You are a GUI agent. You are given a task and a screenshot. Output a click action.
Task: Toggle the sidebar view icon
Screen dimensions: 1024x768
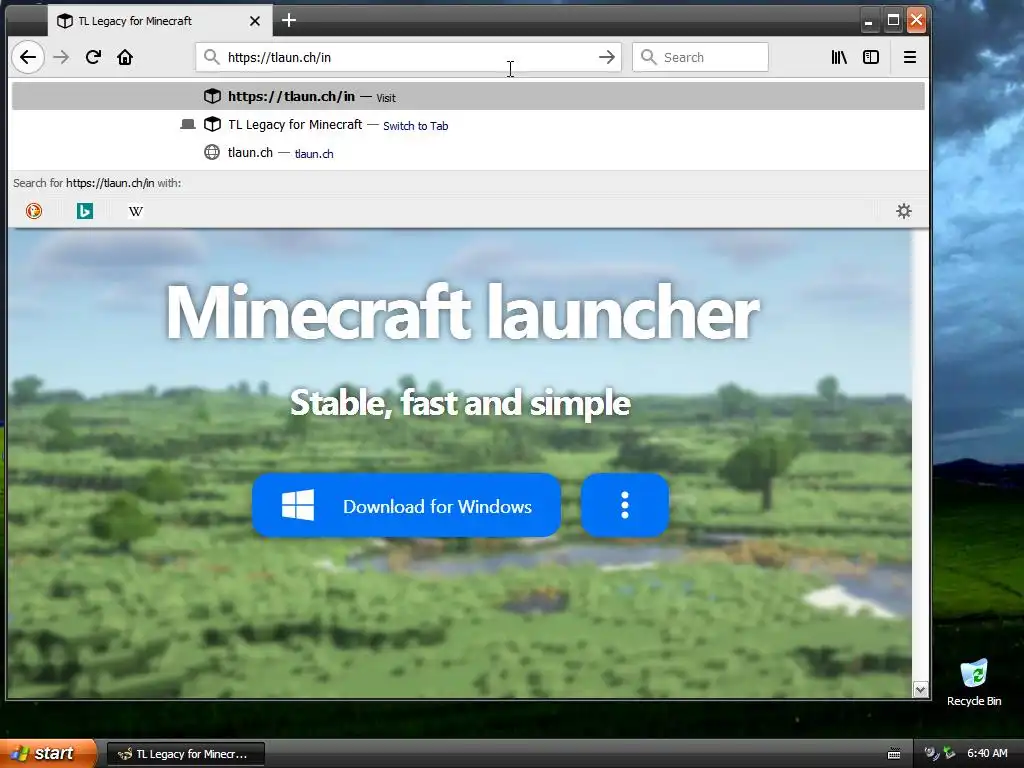(871, 57)
